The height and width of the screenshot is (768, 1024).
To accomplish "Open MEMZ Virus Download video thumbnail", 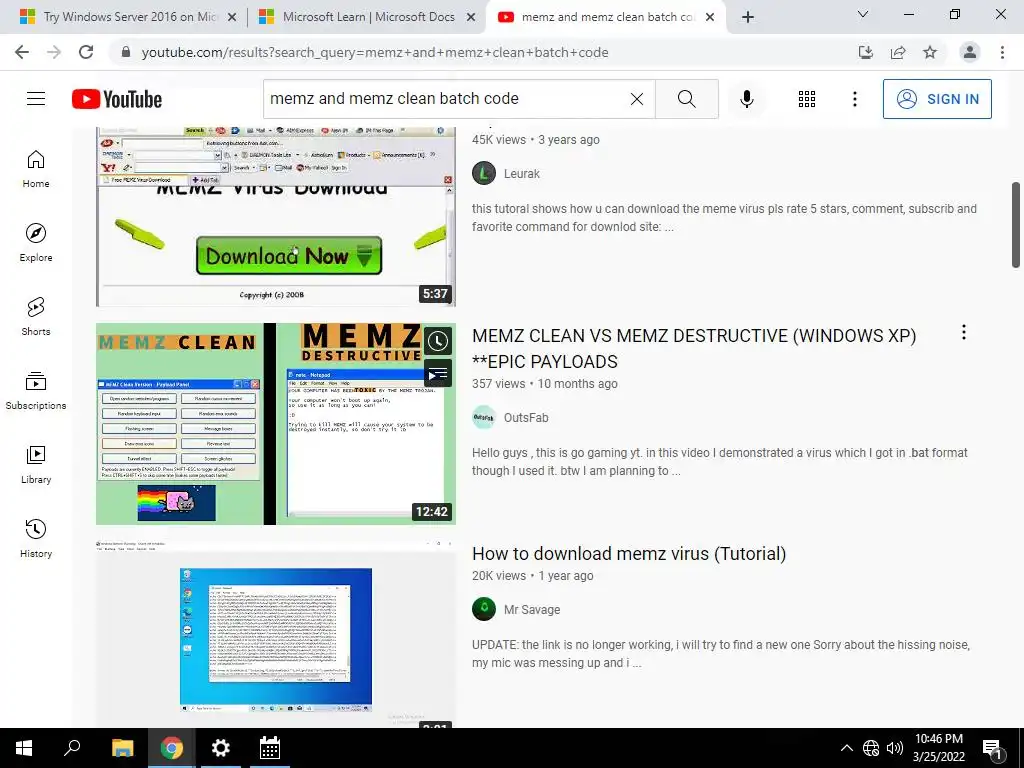I will (276, 217).
